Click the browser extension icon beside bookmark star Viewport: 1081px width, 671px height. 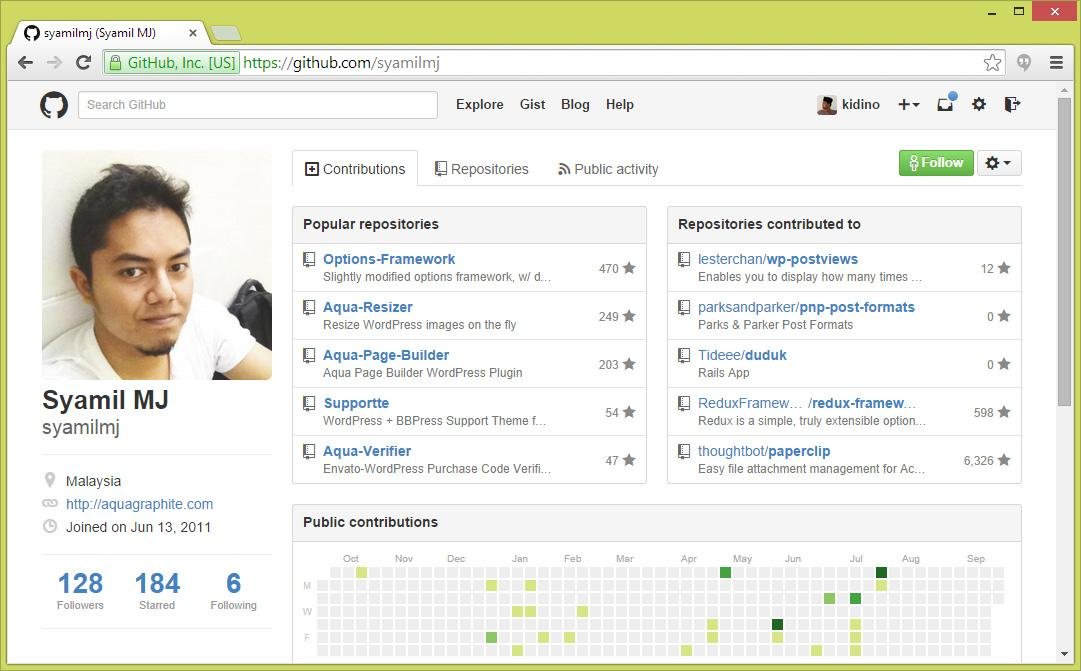(1024, 63)
